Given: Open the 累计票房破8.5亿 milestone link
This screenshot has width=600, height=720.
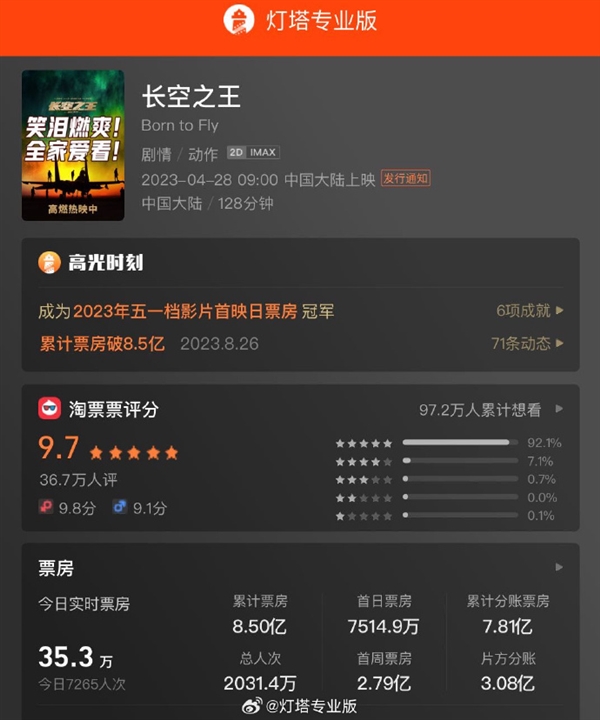Looking at the screenshot, I should pyautogui.click(x=102, y=343).
